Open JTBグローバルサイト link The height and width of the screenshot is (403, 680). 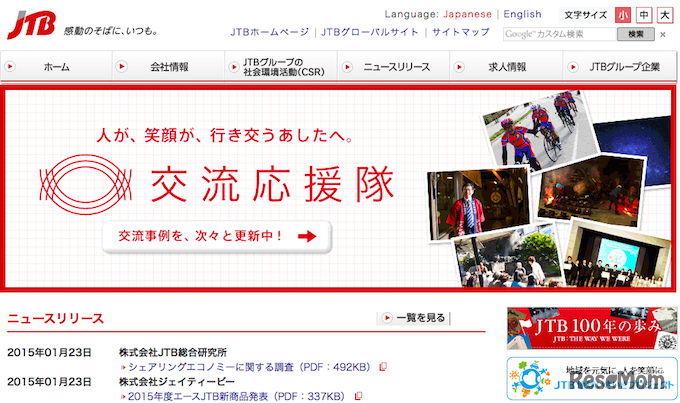click(369, 32)
